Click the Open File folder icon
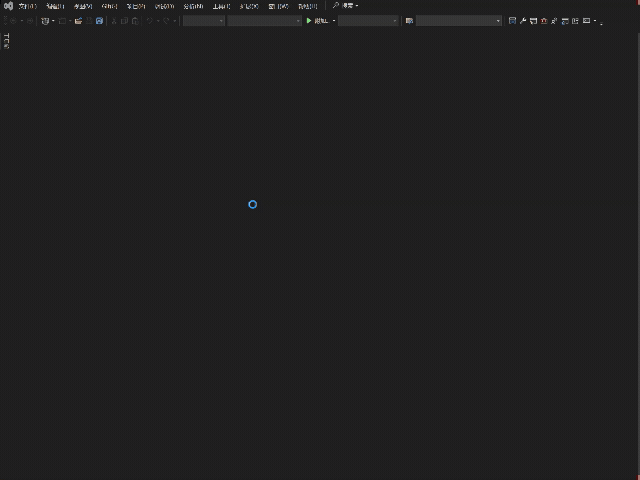Viewport: 640px width, 480px height. [78, 21]
